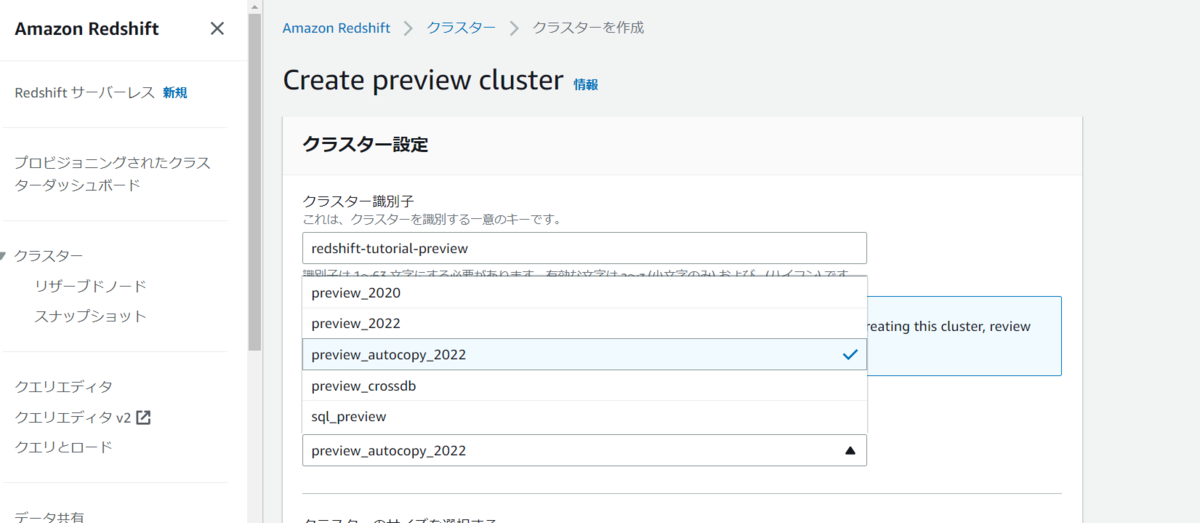Click the クラスターを作成 breadcrumb text
Viewport: 1200px width, 523px height.
pos(588,28)
